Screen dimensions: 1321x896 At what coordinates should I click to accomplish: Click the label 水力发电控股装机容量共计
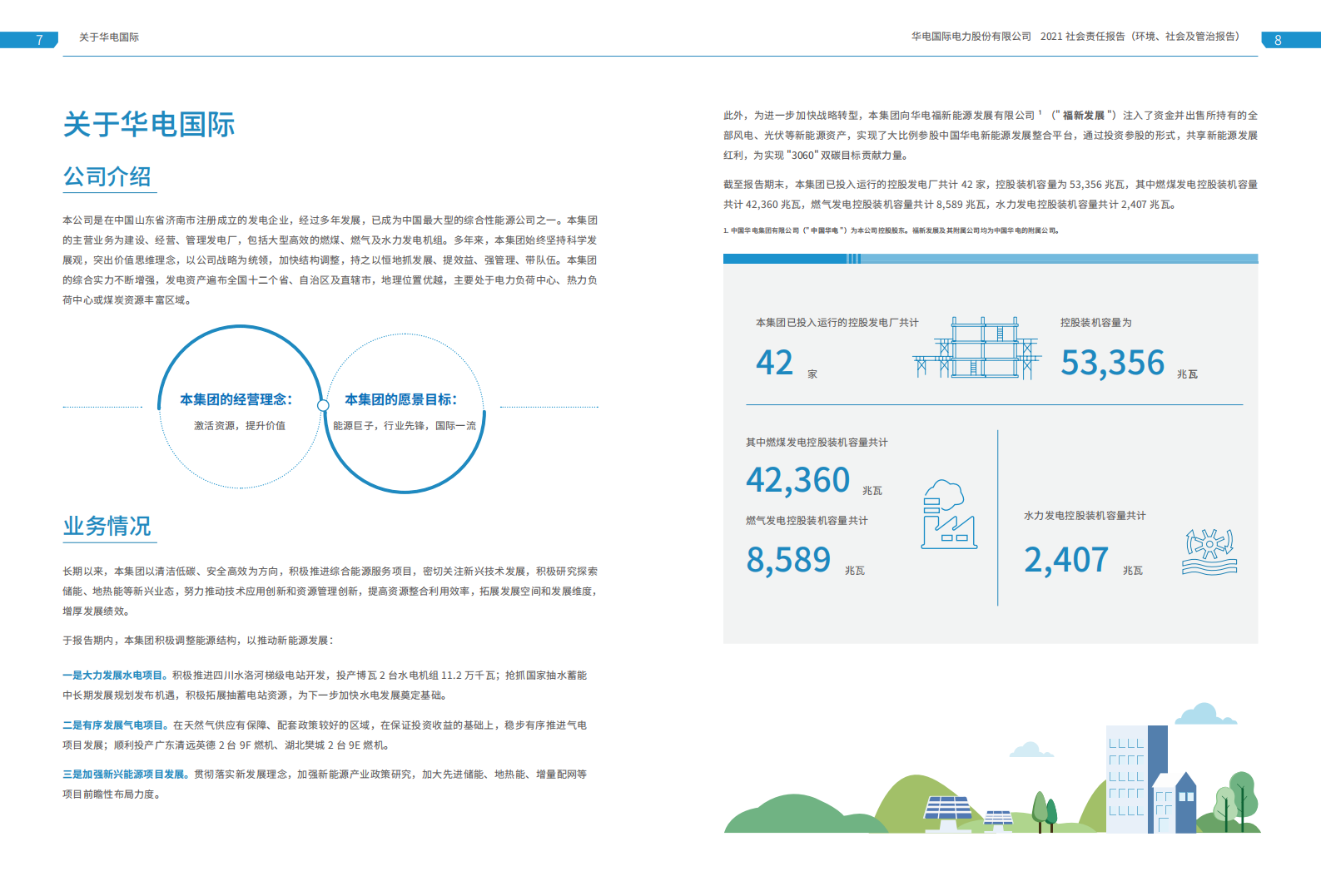pos(1085,516)
